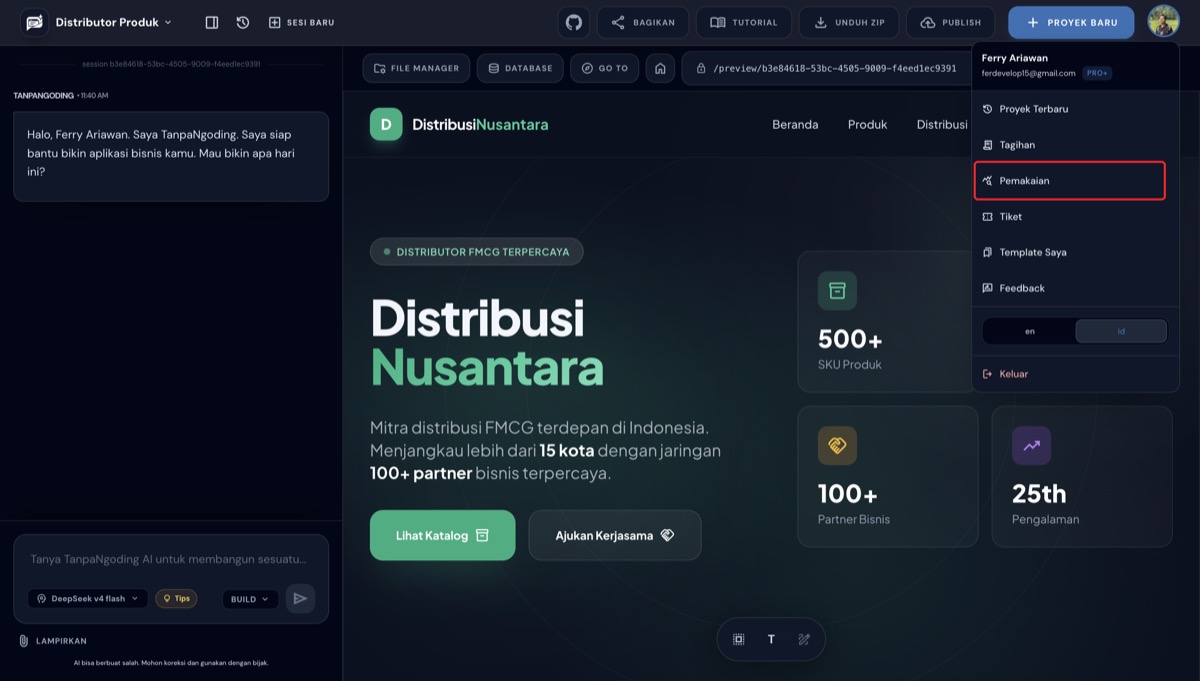
Task: Click the 25th Pengalaman stat card
Action: 1082,476
